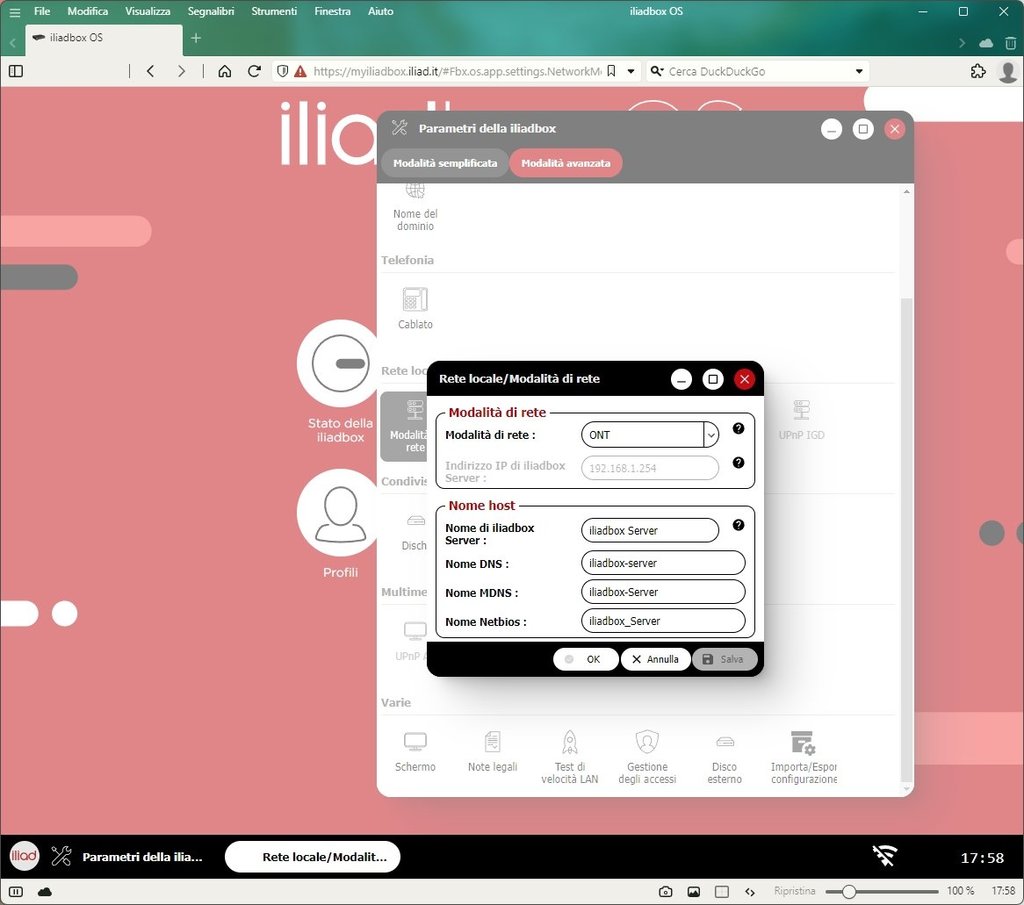The image size is (1024, 905).
Task: Open the Strumenti menu
Action: pyautogui.click(x=274, y=11)
